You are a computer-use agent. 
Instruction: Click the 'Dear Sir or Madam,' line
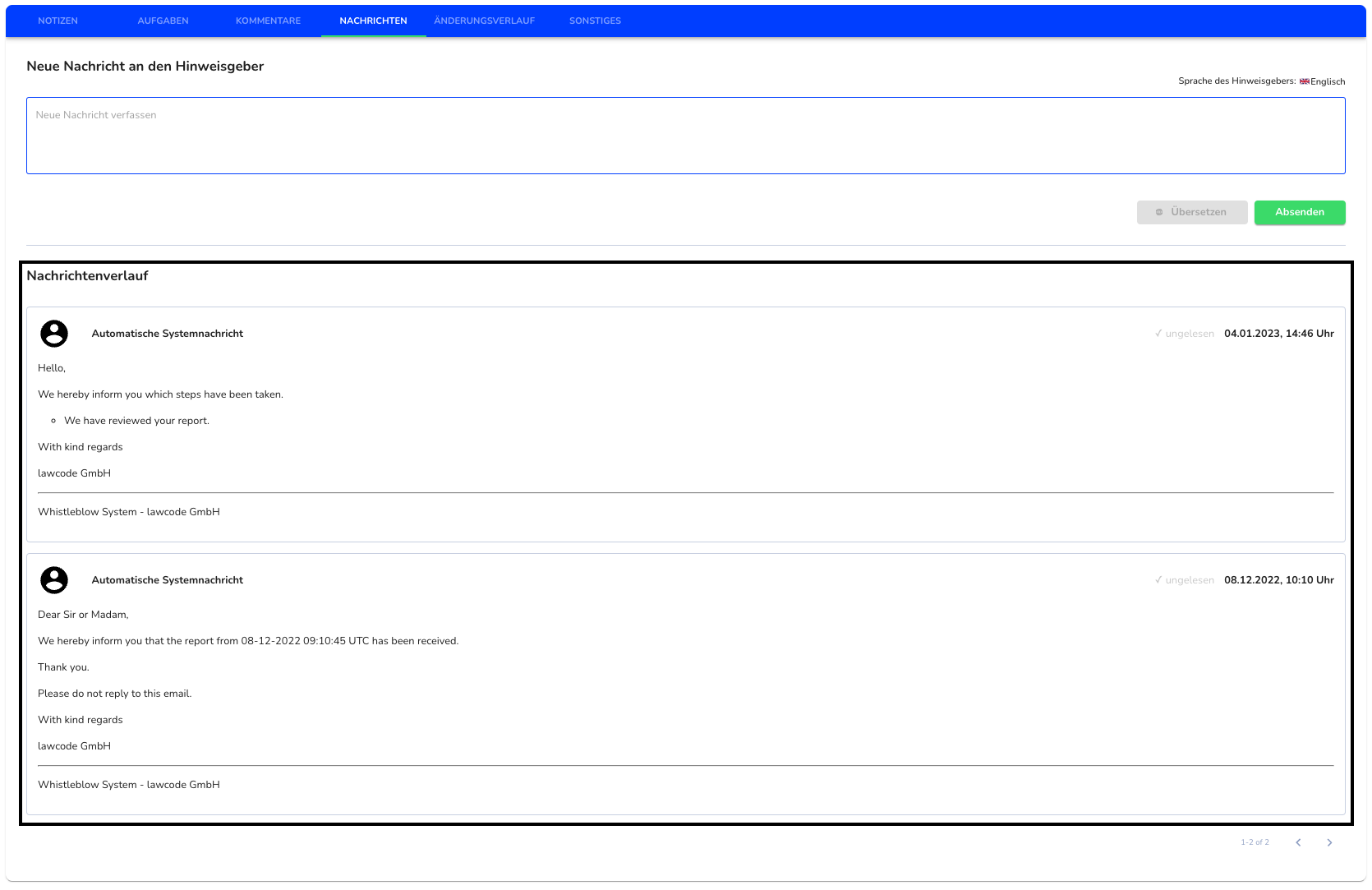click(x=83, y=615)
